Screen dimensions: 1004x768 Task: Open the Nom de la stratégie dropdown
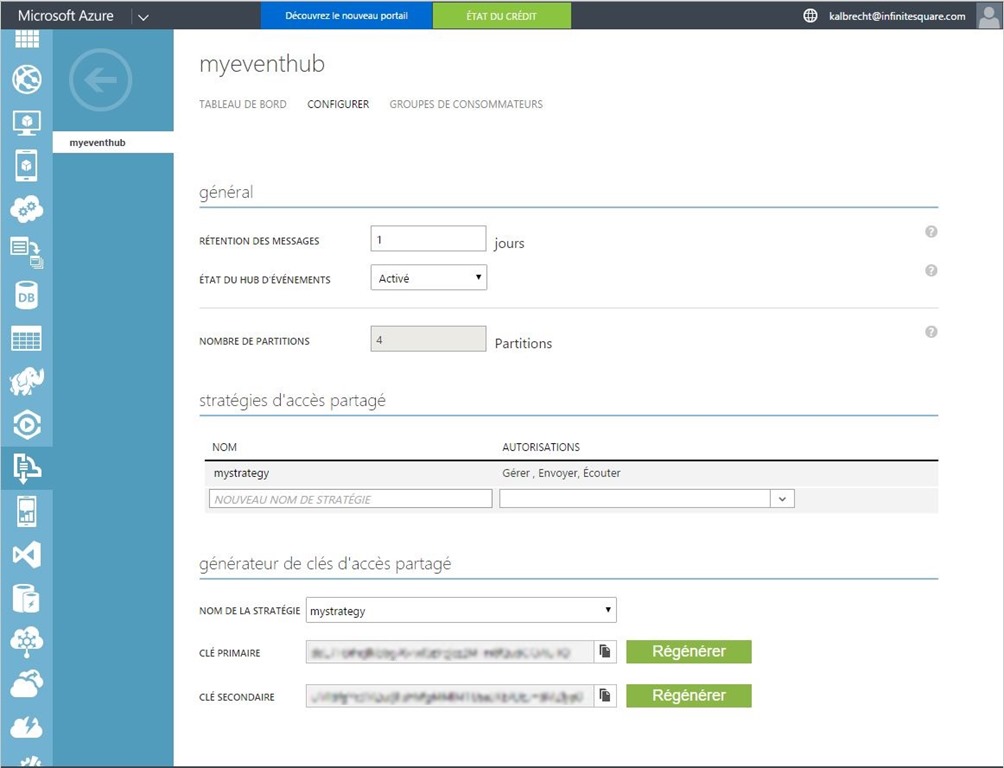coord(461,610)
